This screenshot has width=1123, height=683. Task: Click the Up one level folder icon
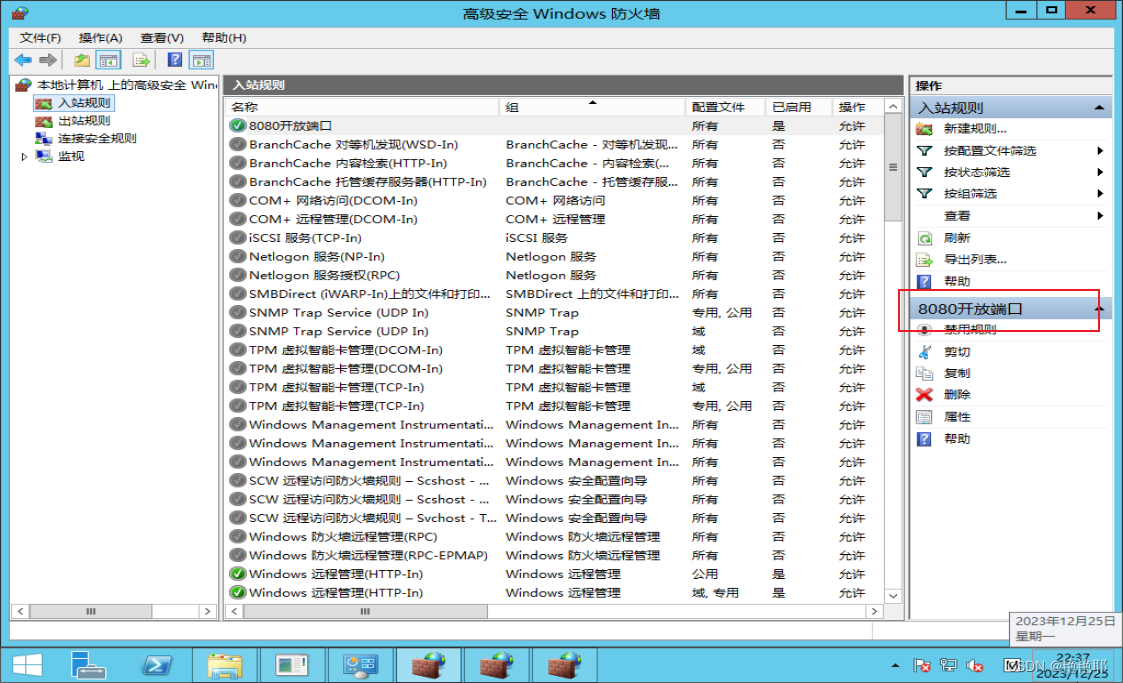pos(82,60)
